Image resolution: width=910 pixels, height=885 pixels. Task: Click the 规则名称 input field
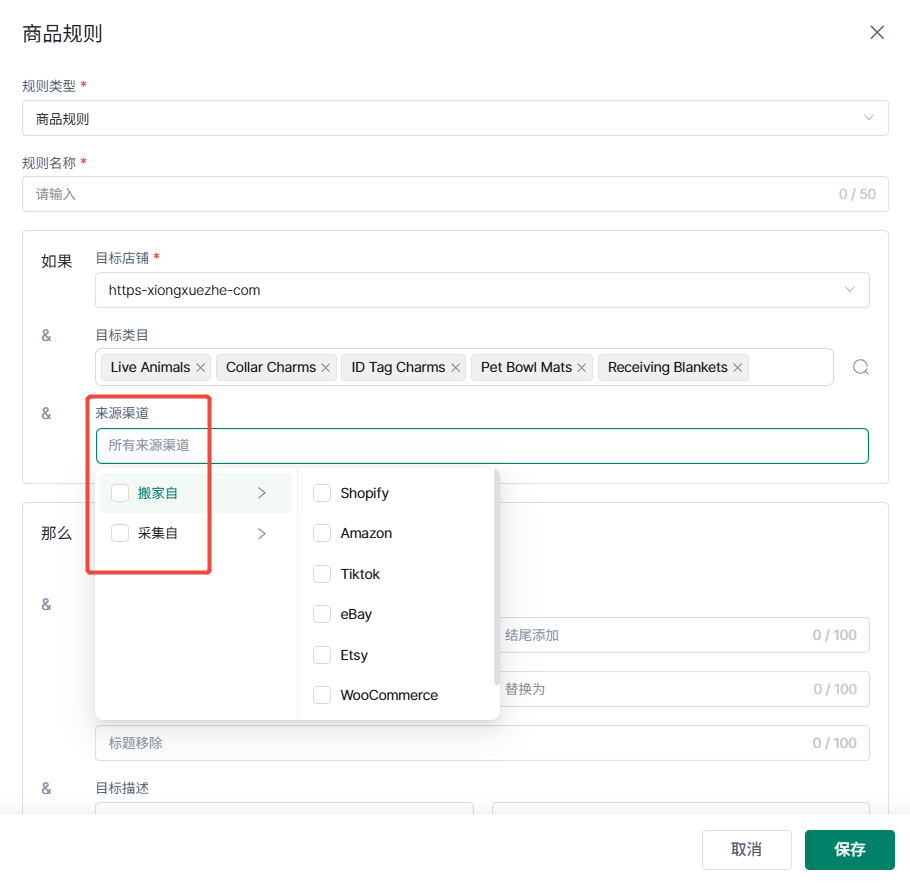pyautogui.click(x=455, y=194)
